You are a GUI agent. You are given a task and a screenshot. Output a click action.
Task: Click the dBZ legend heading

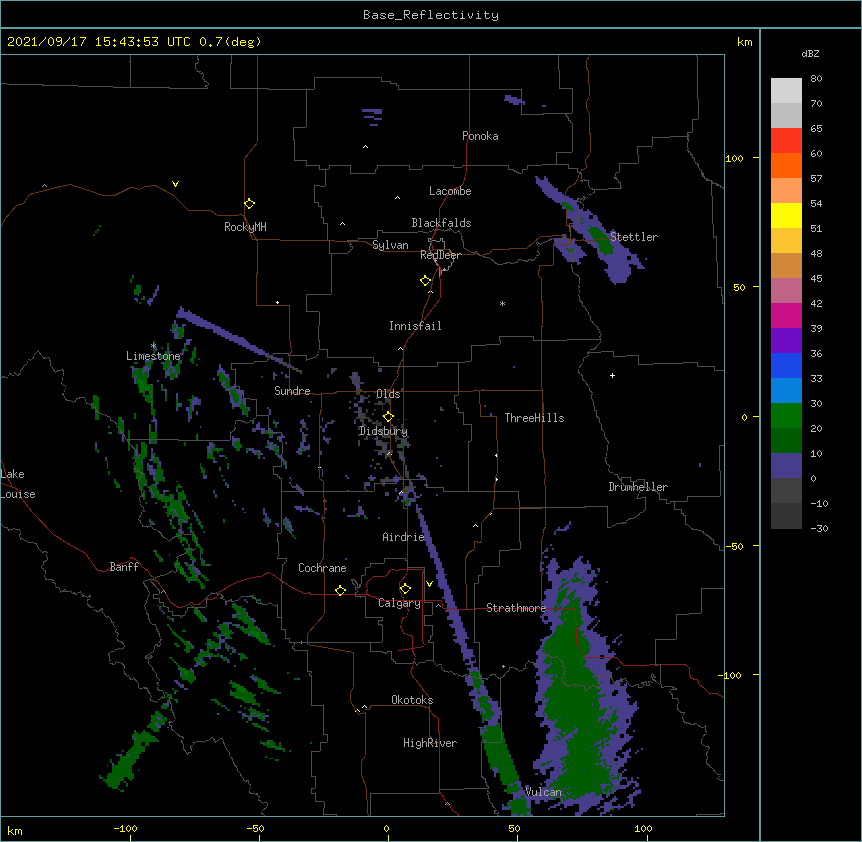coord(810,53)
